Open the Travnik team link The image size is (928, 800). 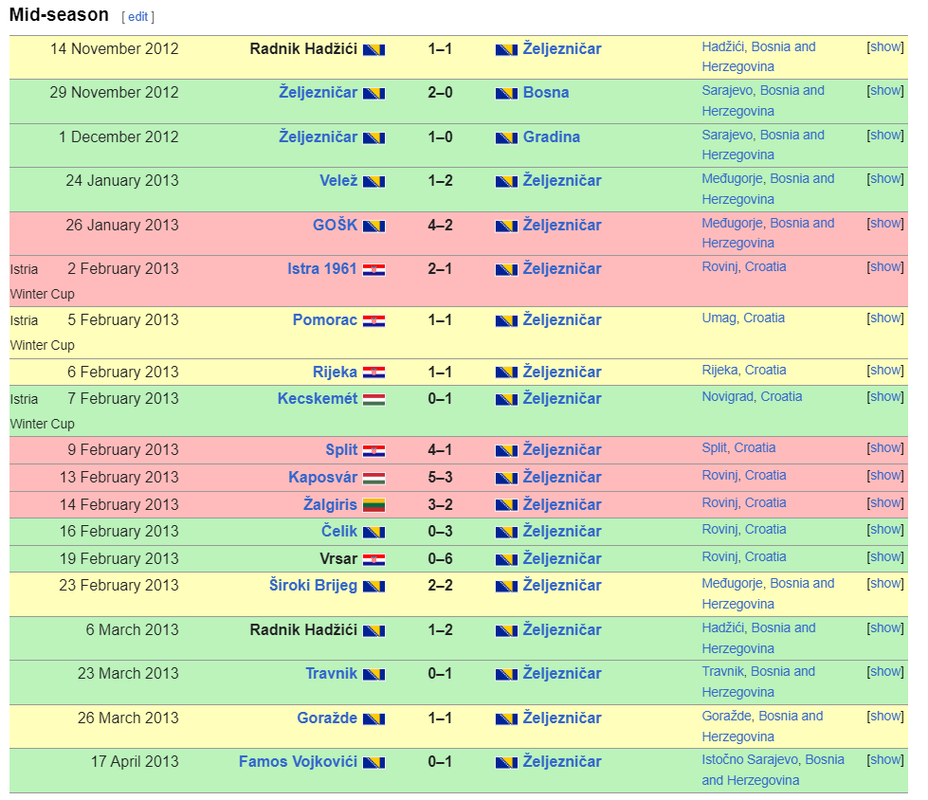pyautogui.click(x=331, y=674)
